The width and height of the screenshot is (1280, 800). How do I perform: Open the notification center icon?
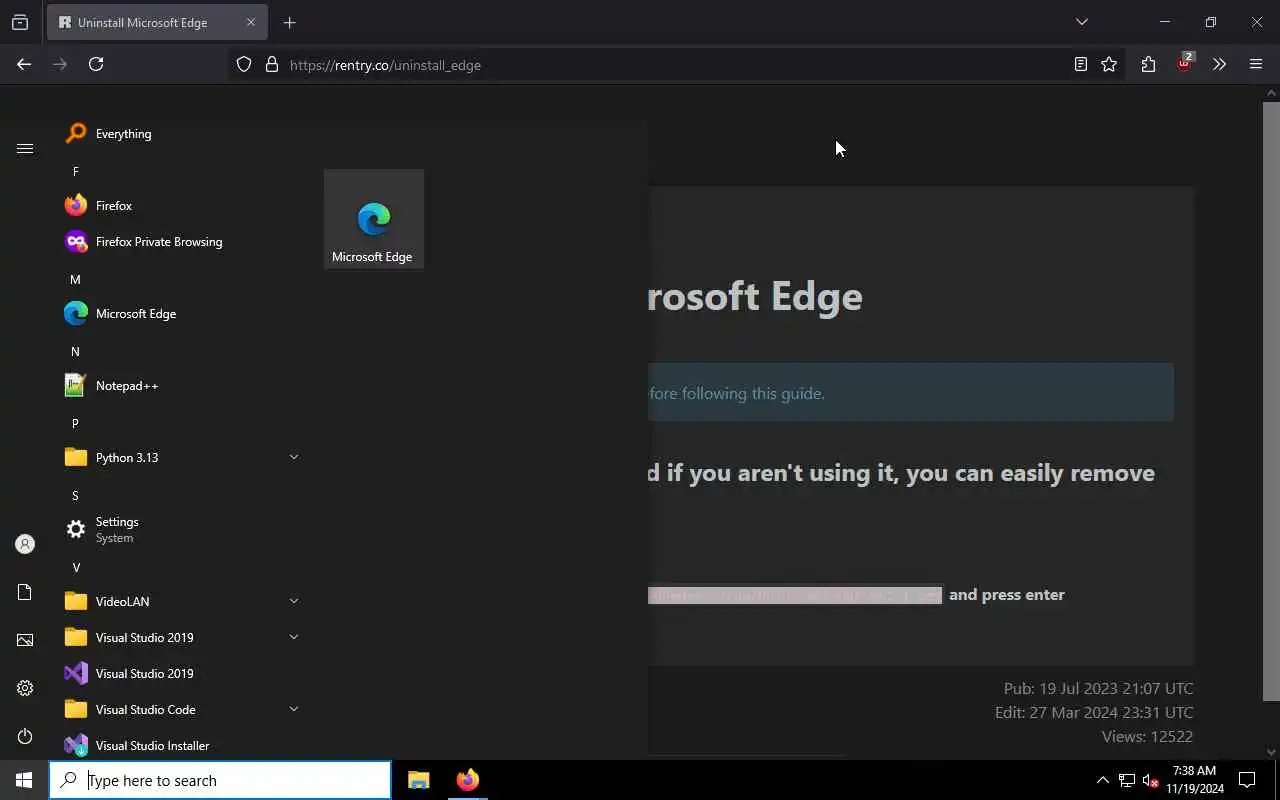1247,780
